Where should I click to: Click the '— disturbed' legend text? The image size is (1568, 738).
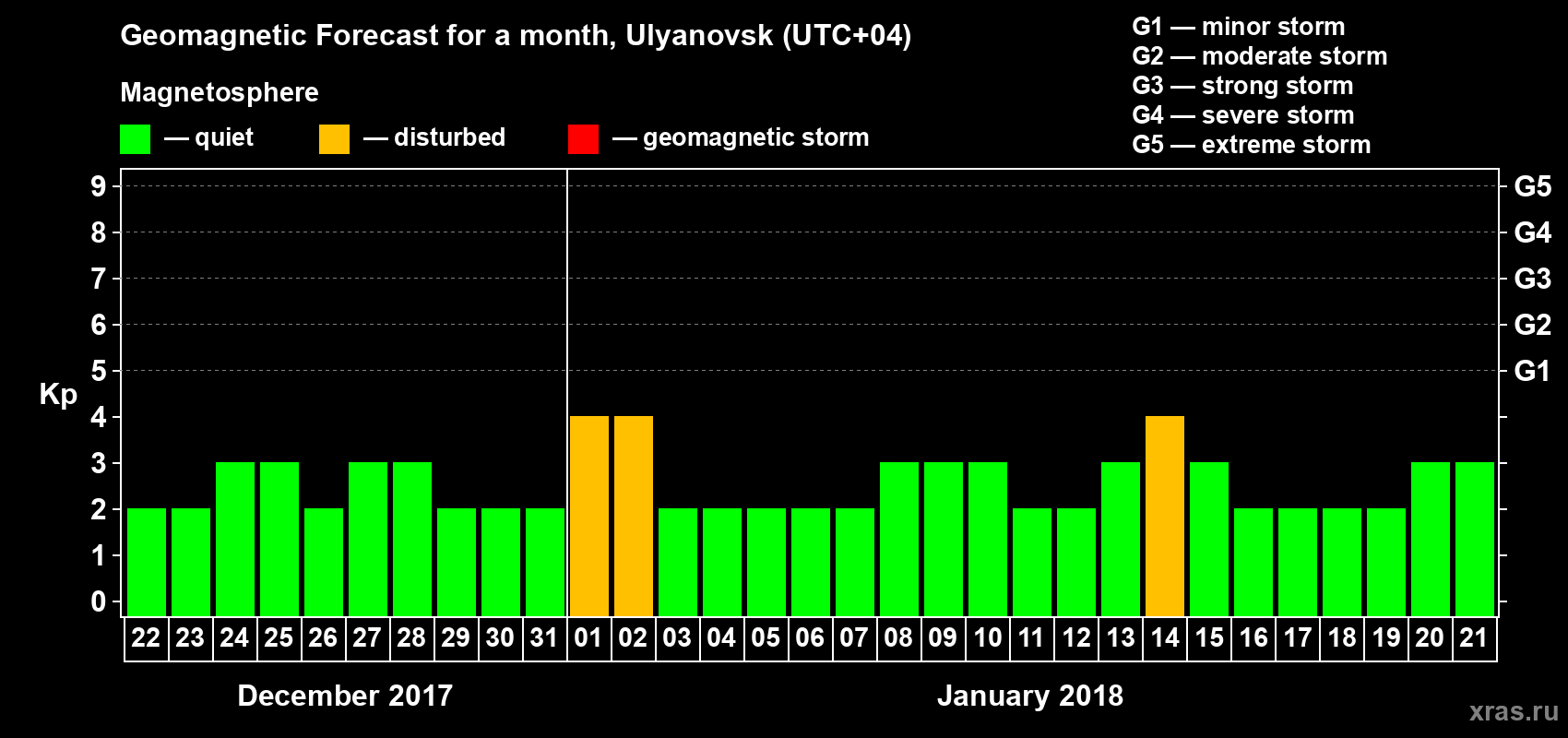434,137
